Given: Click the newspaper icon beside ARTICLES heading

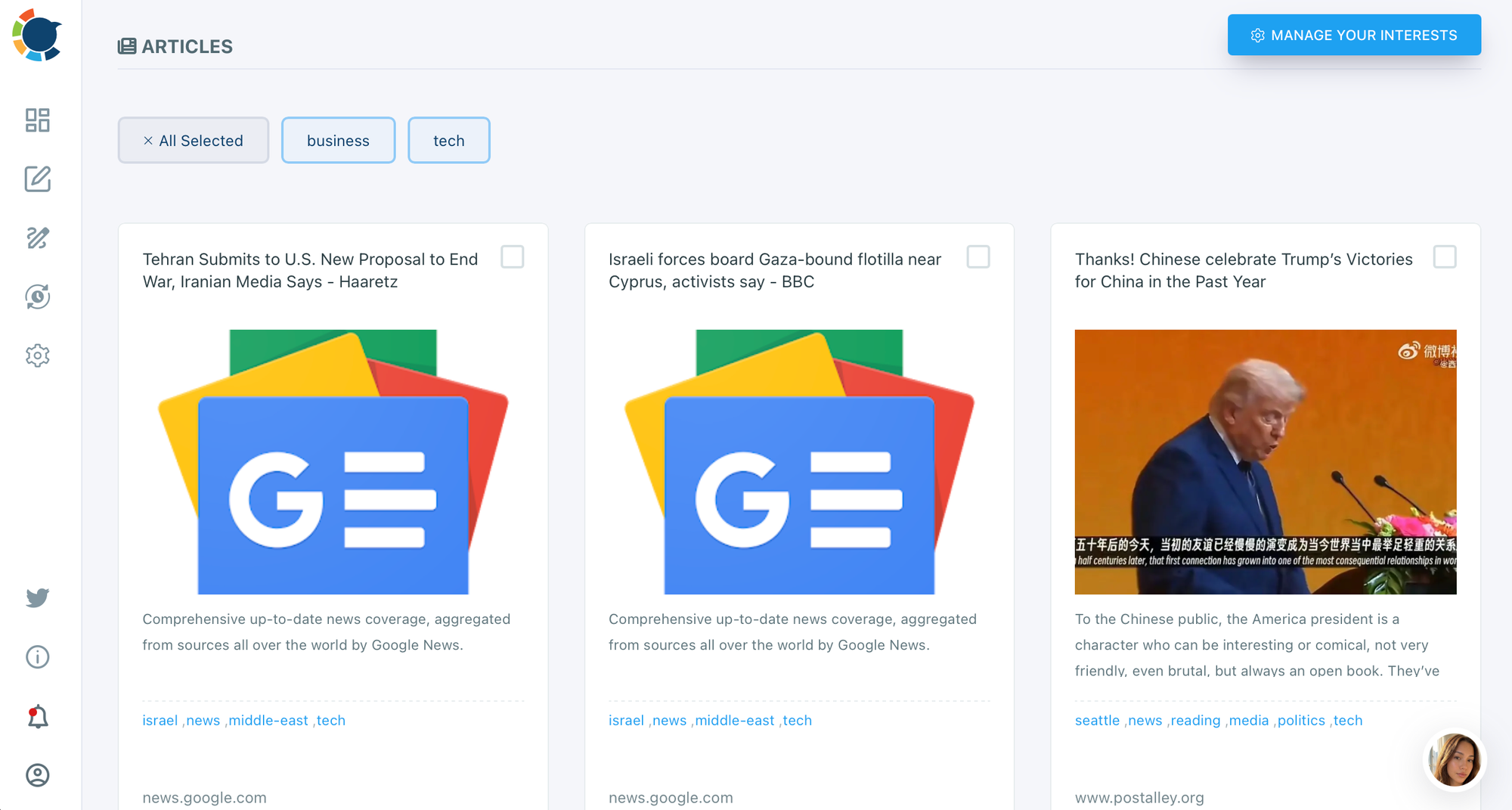Looking at the screenshot, I should click(x=127, y=46).
